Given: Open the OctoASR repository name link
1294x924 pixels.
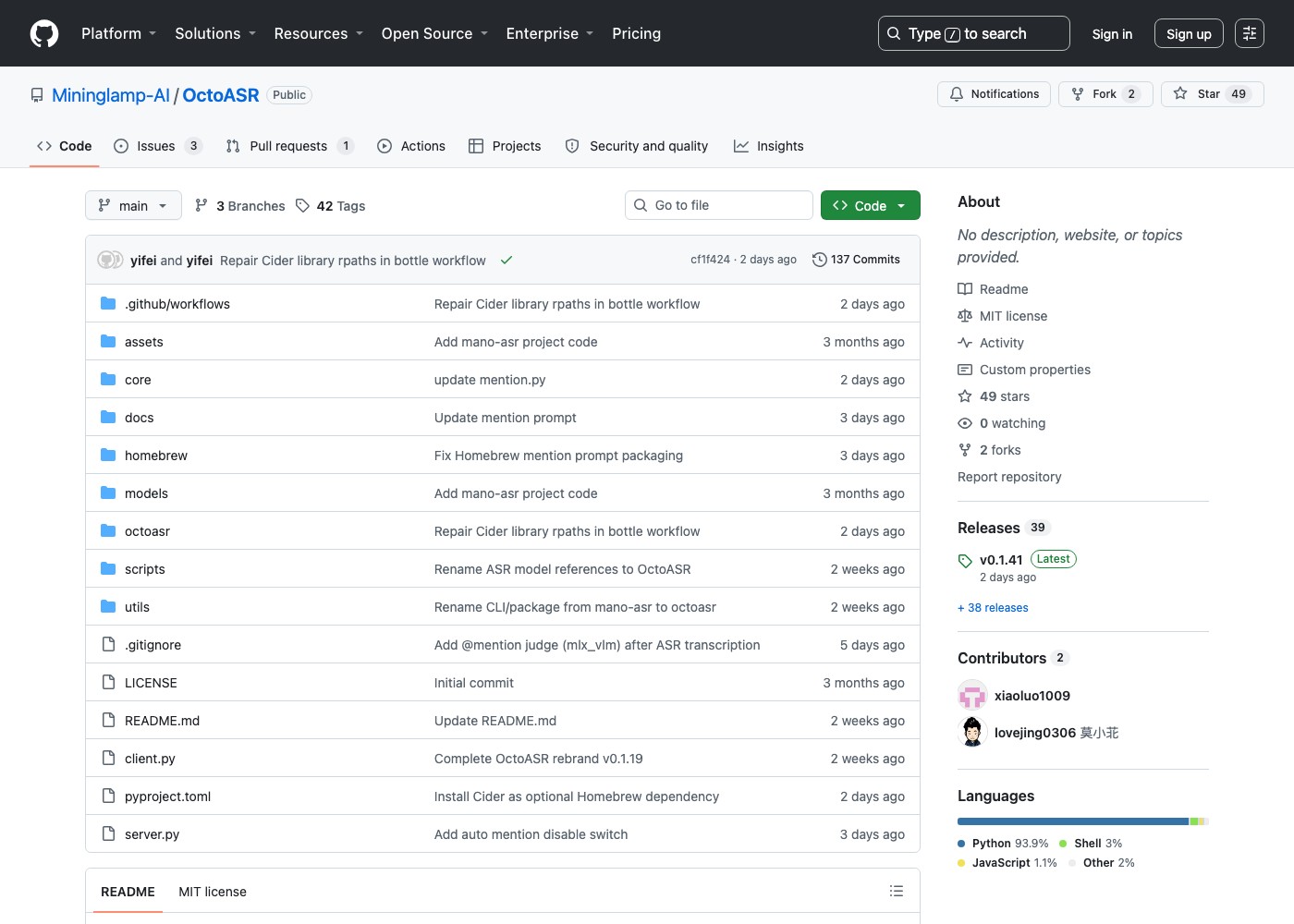Looking at the screenshot, I should click(x=221, y=95).
